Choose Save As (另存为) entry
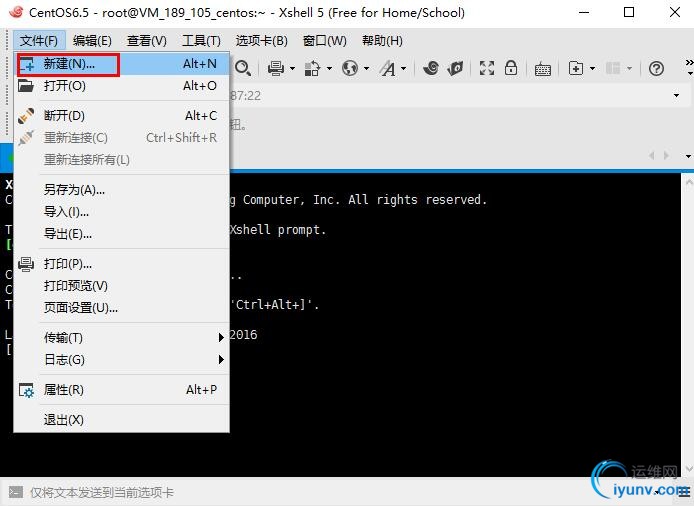Screen dimensions: 694x506 pyautogui.click(x=122, y=190)
